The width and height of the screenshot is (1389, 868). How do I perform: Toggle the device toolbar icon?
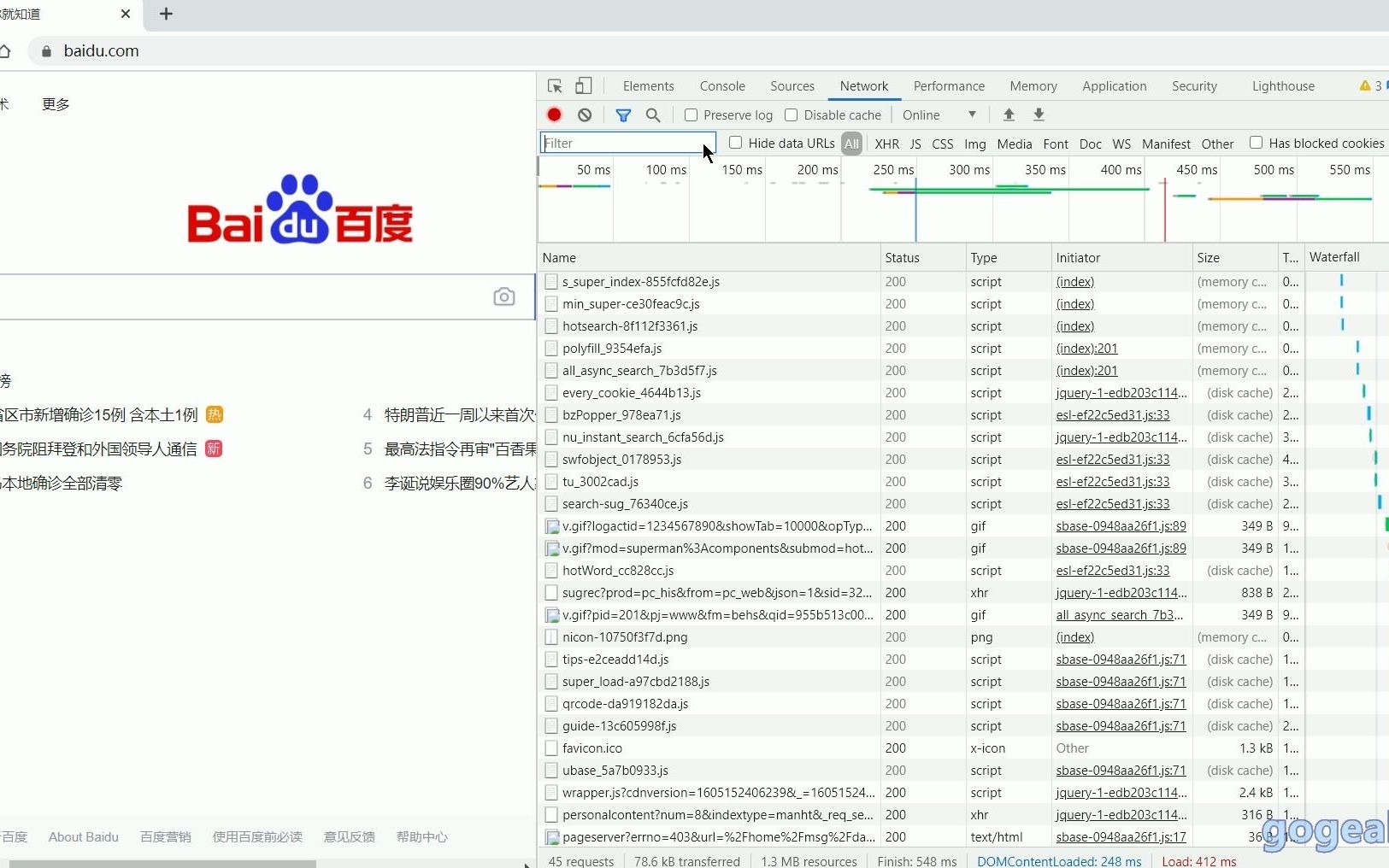[584, 85]
